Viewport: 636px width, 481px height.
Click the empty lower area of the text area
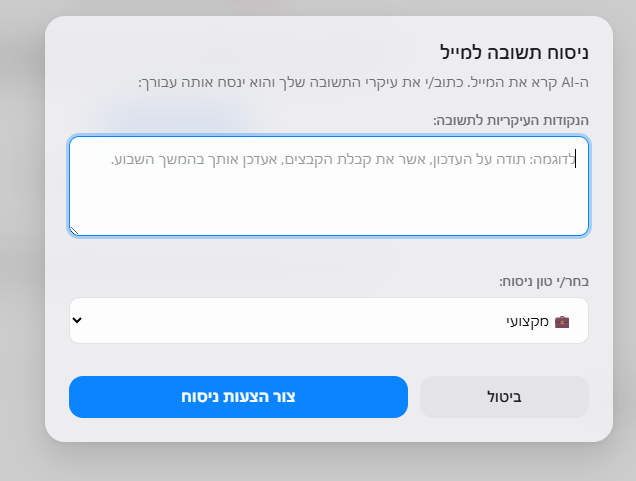click(329, 207)
